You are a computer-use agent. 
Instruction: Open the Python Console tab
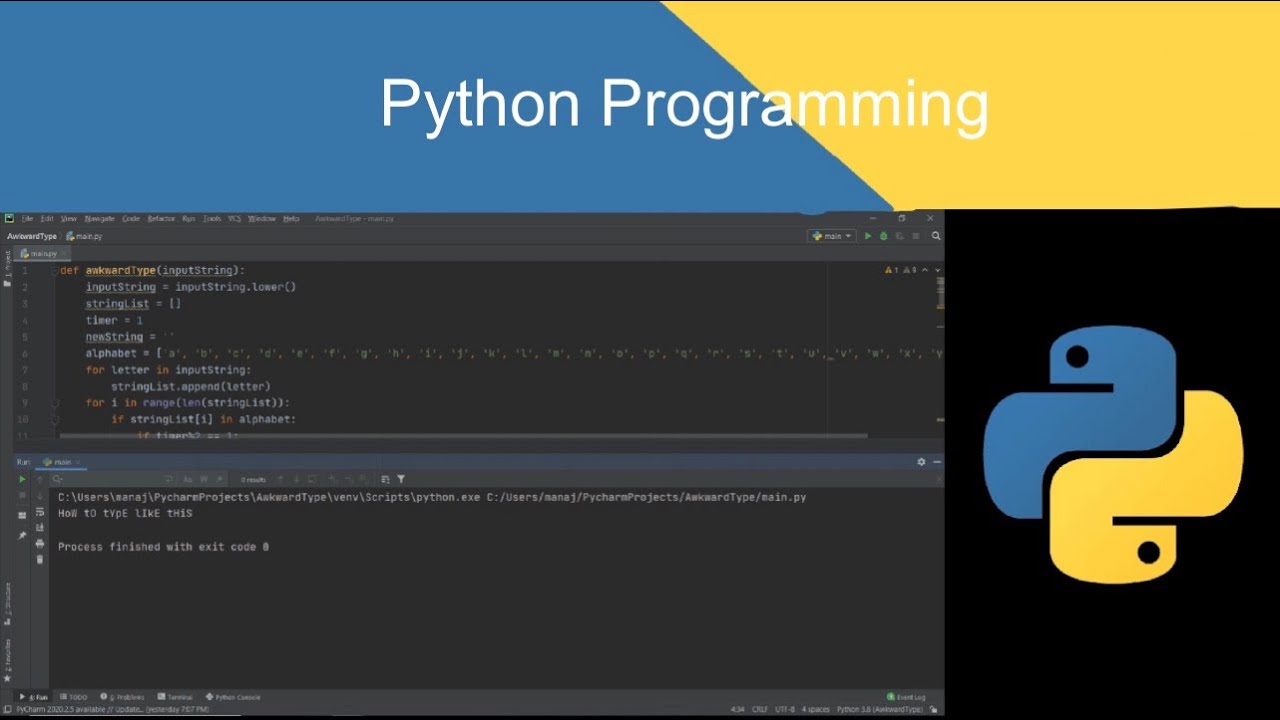(x=234, y=697)
